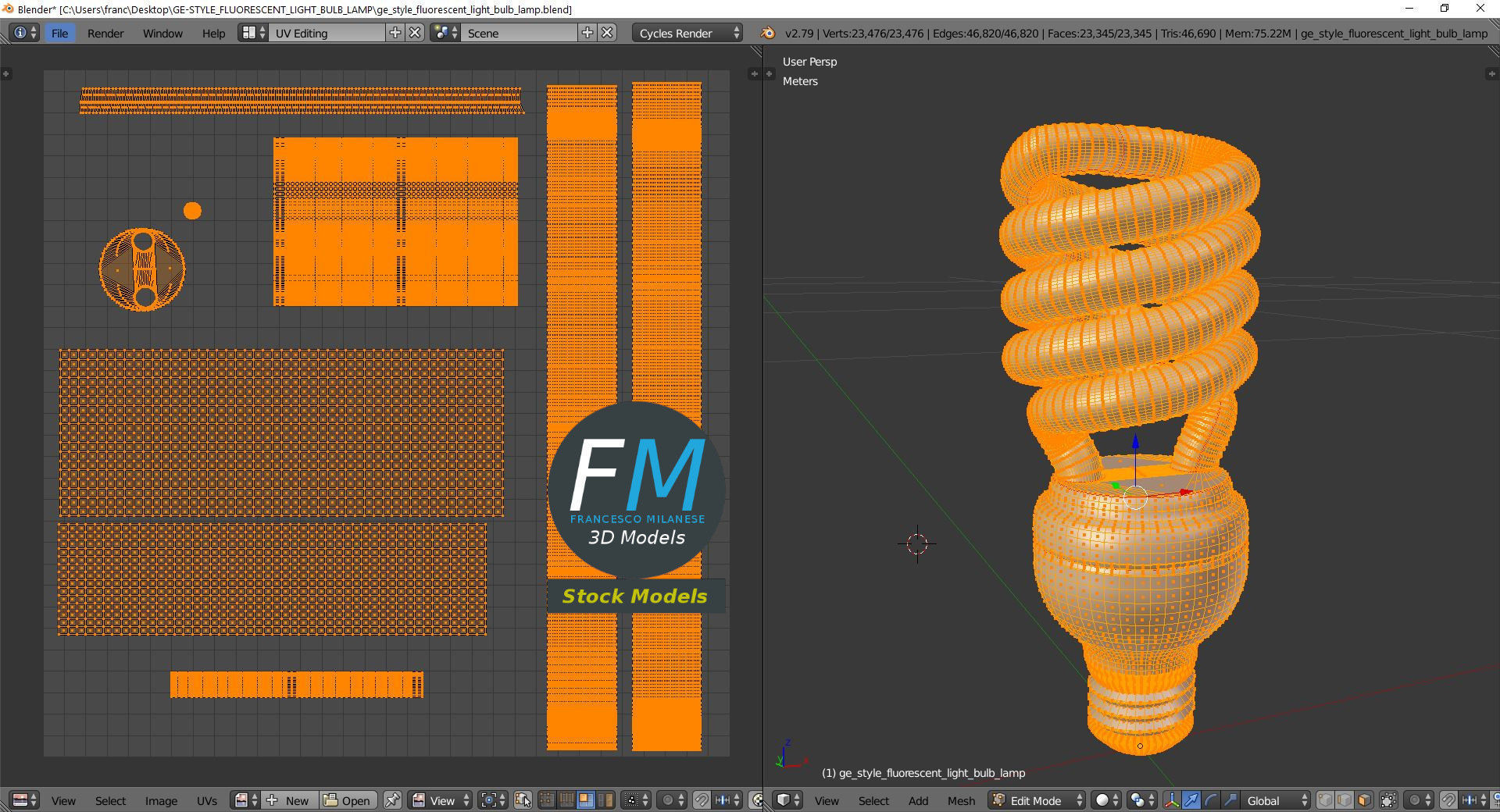Open UV proportional editing dropdown
Image resolution: width=1500 pixels, height=812 pixels.
coord(672,800)
